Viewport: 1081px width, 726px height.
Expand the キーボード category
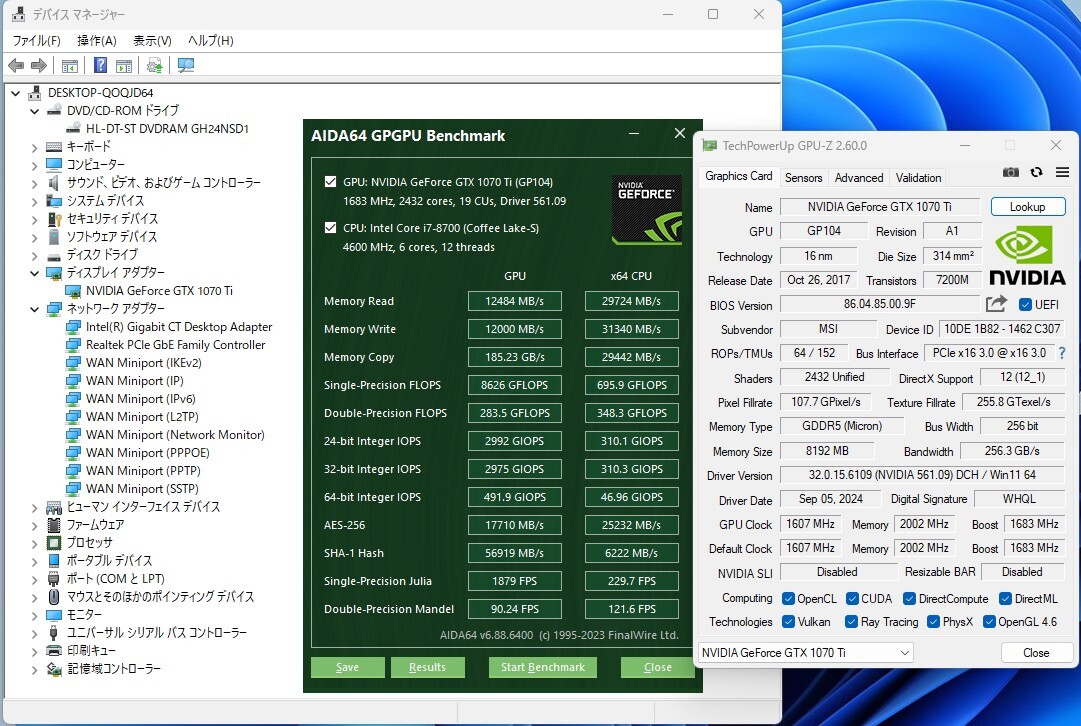tap(34, 147)
